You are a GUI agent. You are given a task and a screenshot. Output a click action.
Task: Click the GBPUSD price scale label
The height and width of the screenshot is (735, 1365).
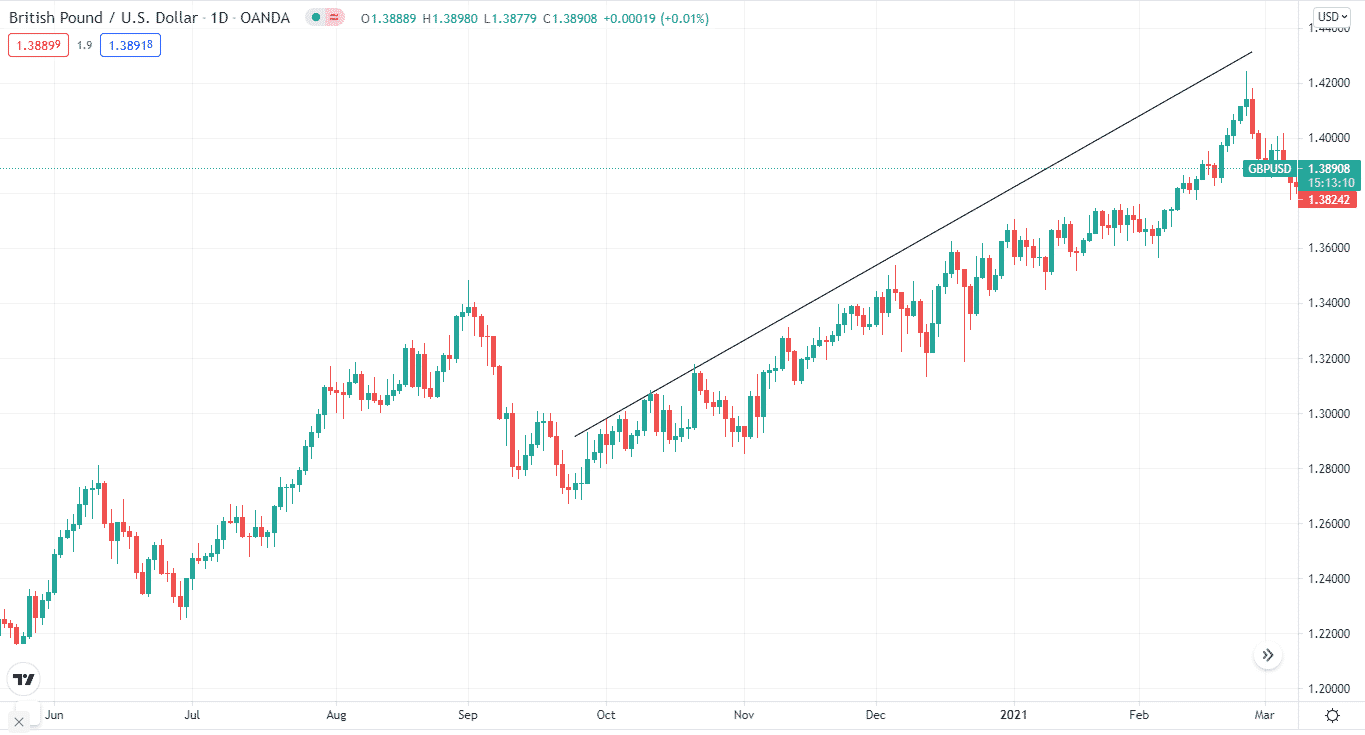pyautogui.click(x=1270, y=169)
